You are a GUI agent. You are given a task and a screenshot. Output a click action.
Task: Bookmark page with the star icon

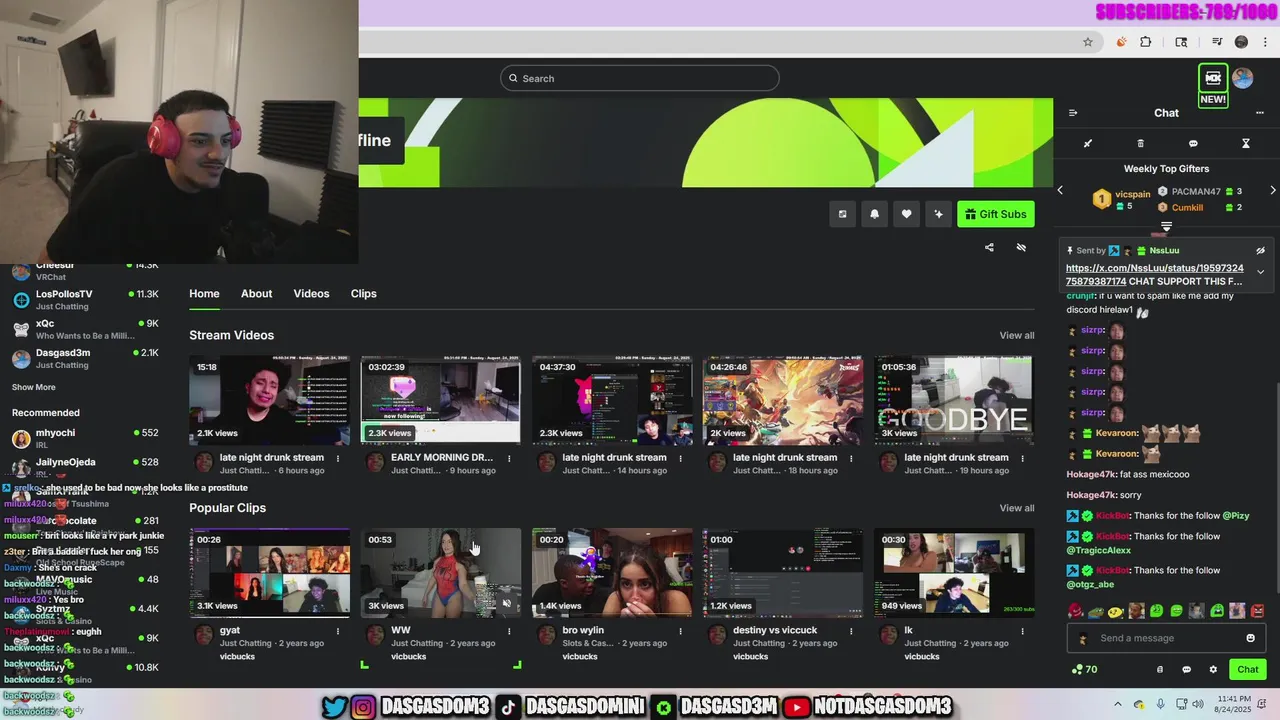click(1088, 42)
